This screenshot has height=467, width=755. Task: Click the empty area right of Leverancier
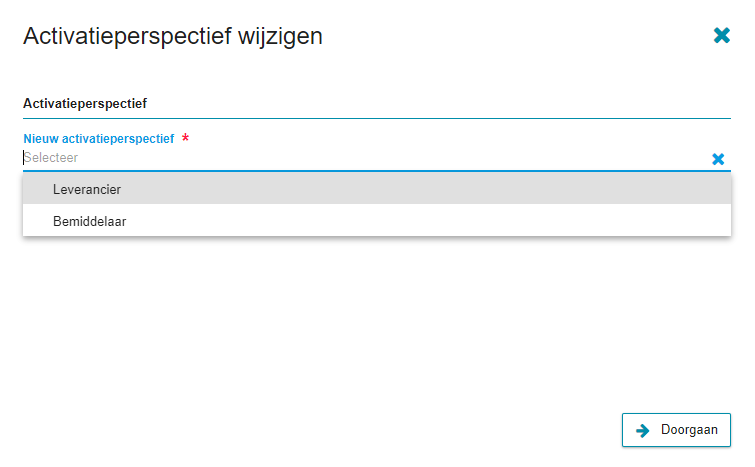click(x=424, y=189)
